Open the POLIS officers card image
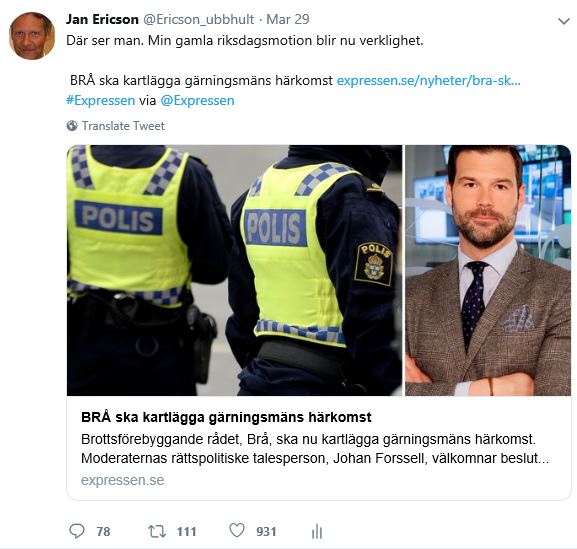Viewport: 577px width, 549px height. coord(234,270)
